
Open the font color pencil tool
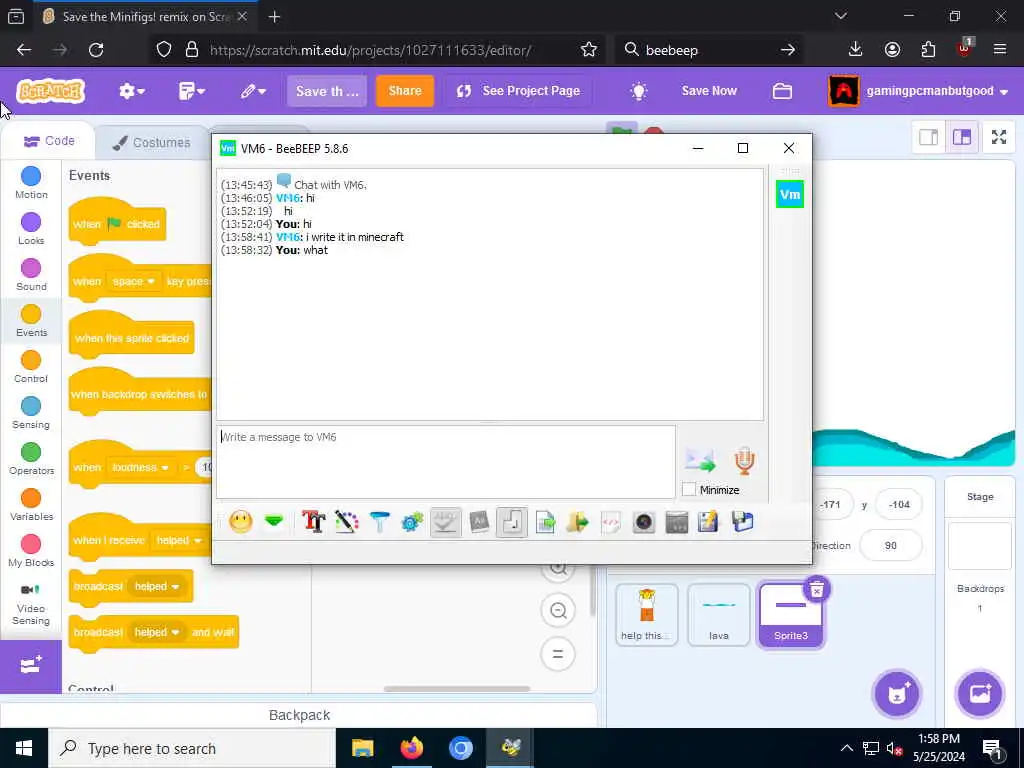(346, 522)
